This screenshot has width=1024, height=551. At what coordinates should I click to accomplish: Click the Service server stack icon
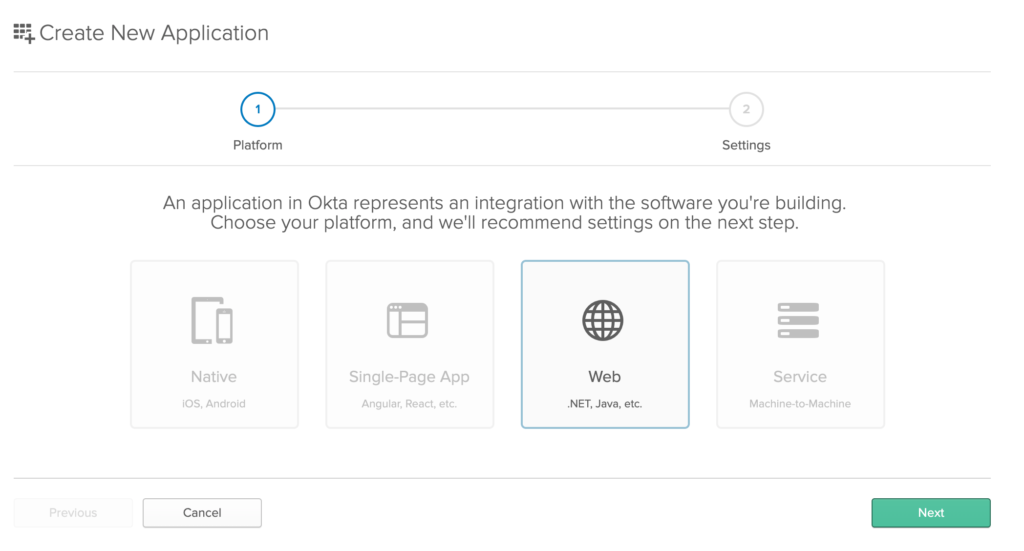[798, 321]
